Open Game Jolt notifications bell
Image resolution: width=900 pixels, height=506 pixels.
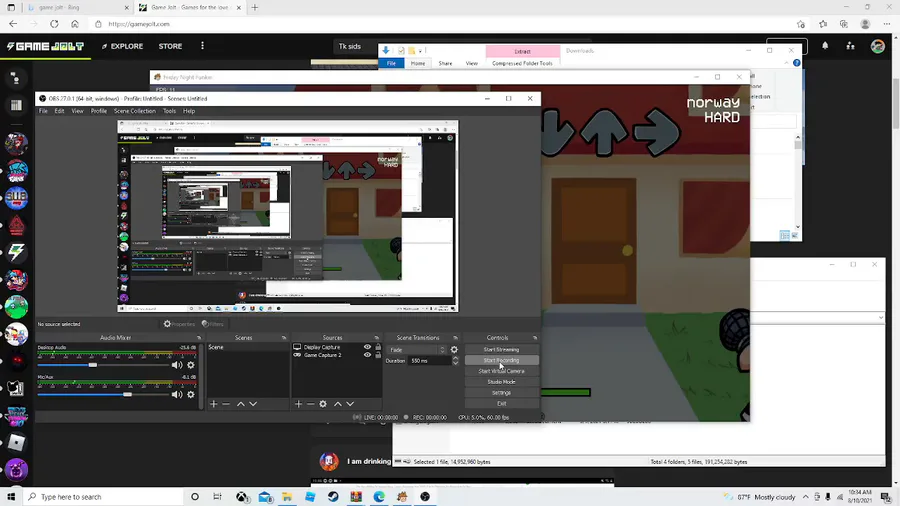click(825, 46)
